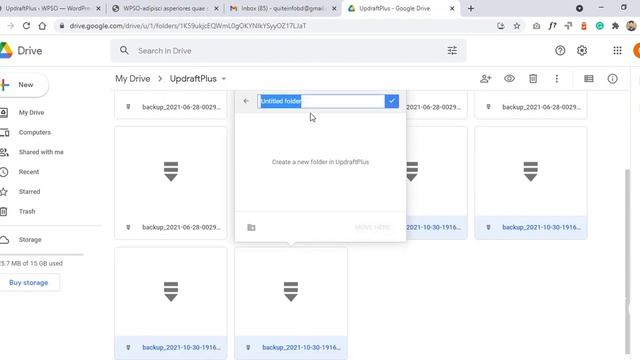Click the camera screenshot extension icon
The height and width of the screenshot is (360, 640).
tap(536, 26)
